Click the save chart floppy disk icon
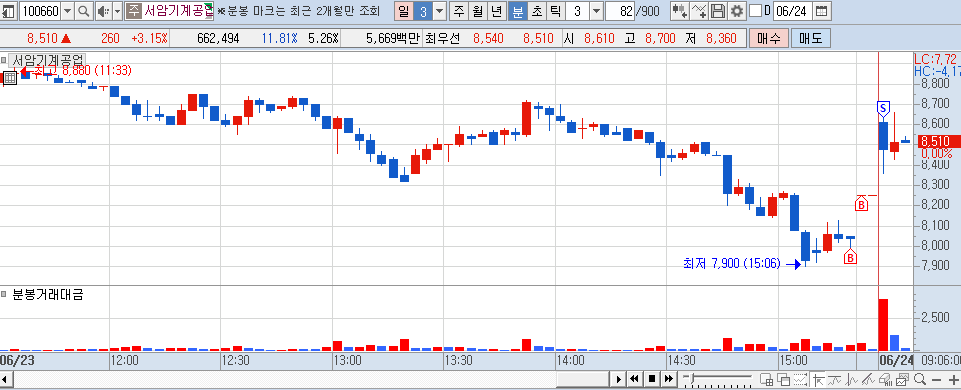 718,11
